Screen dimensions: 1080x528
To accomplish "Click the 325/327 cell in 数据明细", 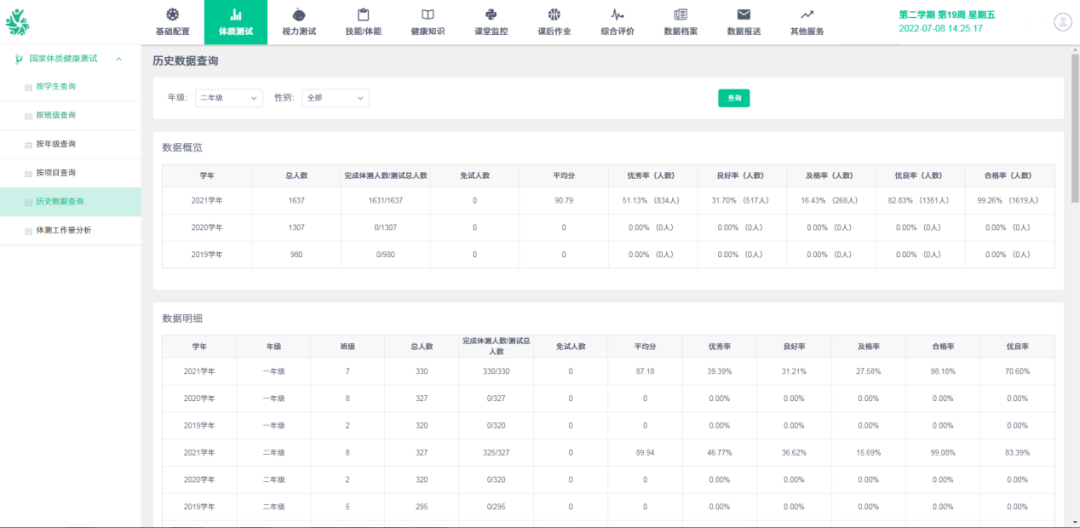I will (496, 453).
